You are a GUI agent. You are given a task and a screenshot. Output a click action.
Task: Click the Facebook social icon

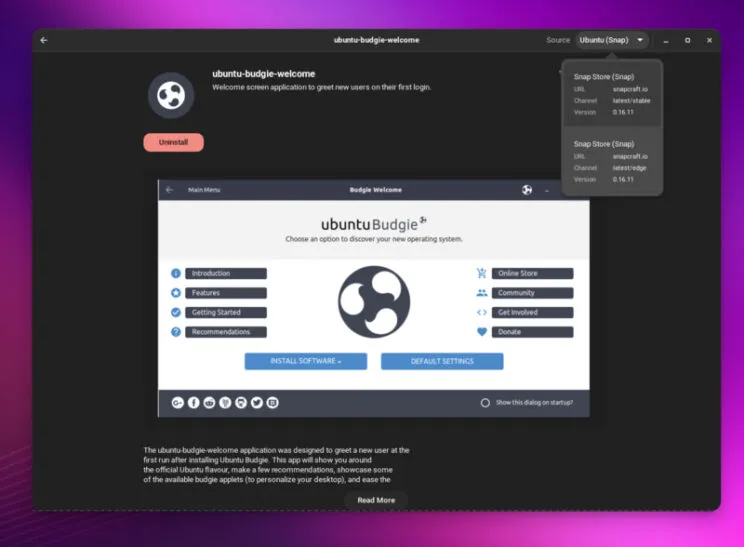pyautogui.click(x=193, y=402)
